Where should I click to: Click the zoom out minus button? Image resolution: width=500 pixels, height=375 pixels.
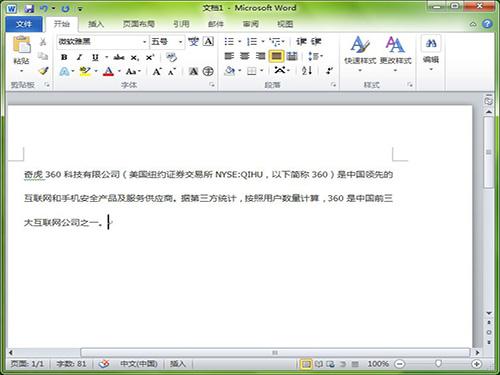(400, 364)
